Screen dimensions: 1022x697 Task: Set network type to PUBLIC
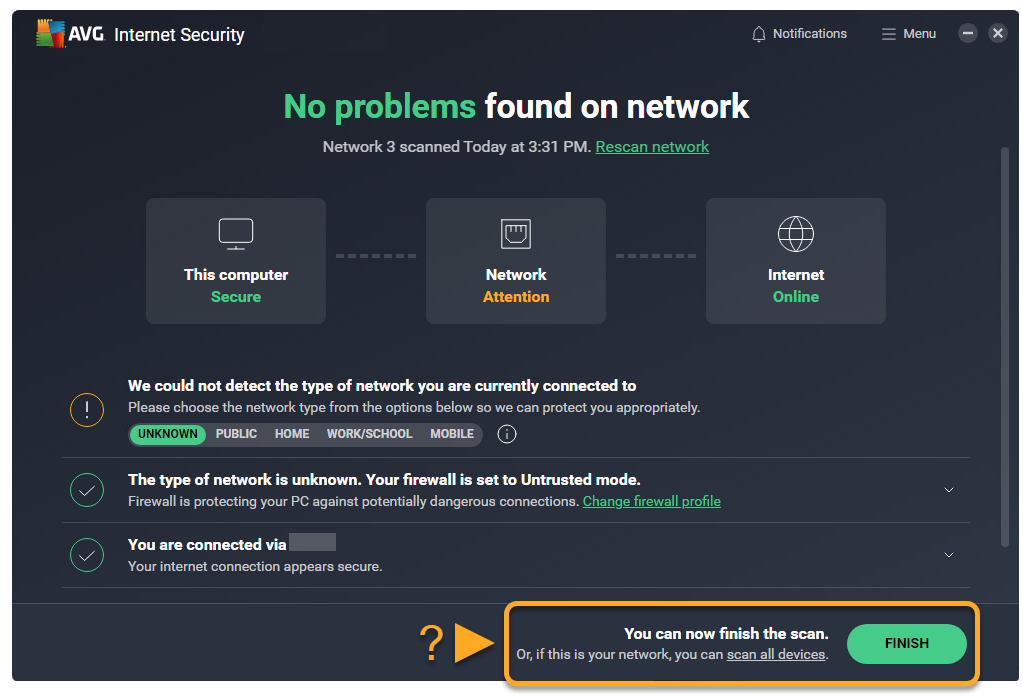236,434
